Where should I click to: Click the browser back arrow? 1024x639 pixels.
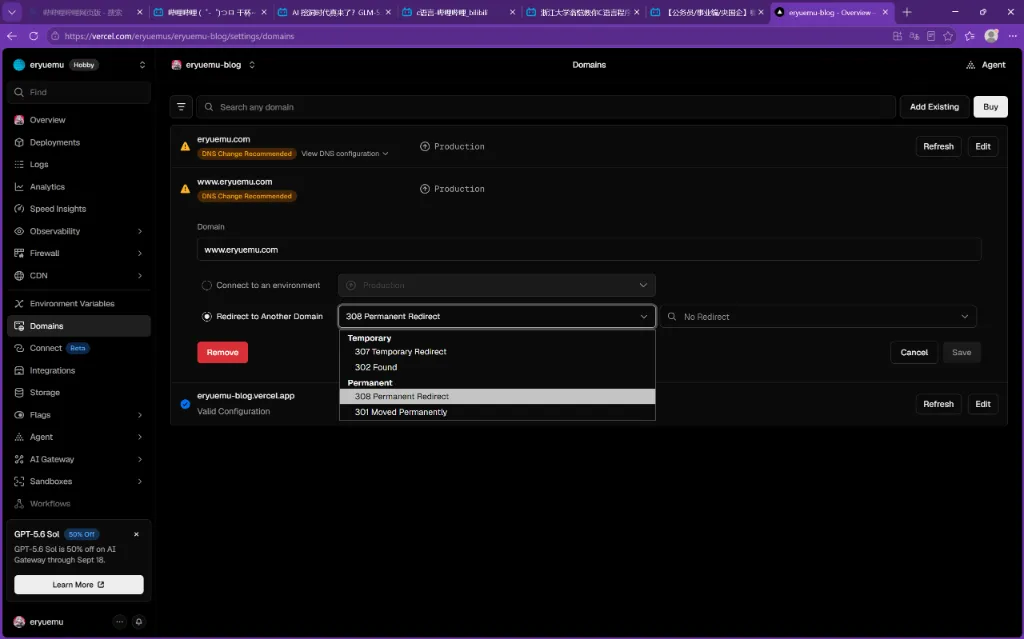(x=12, y=36)
